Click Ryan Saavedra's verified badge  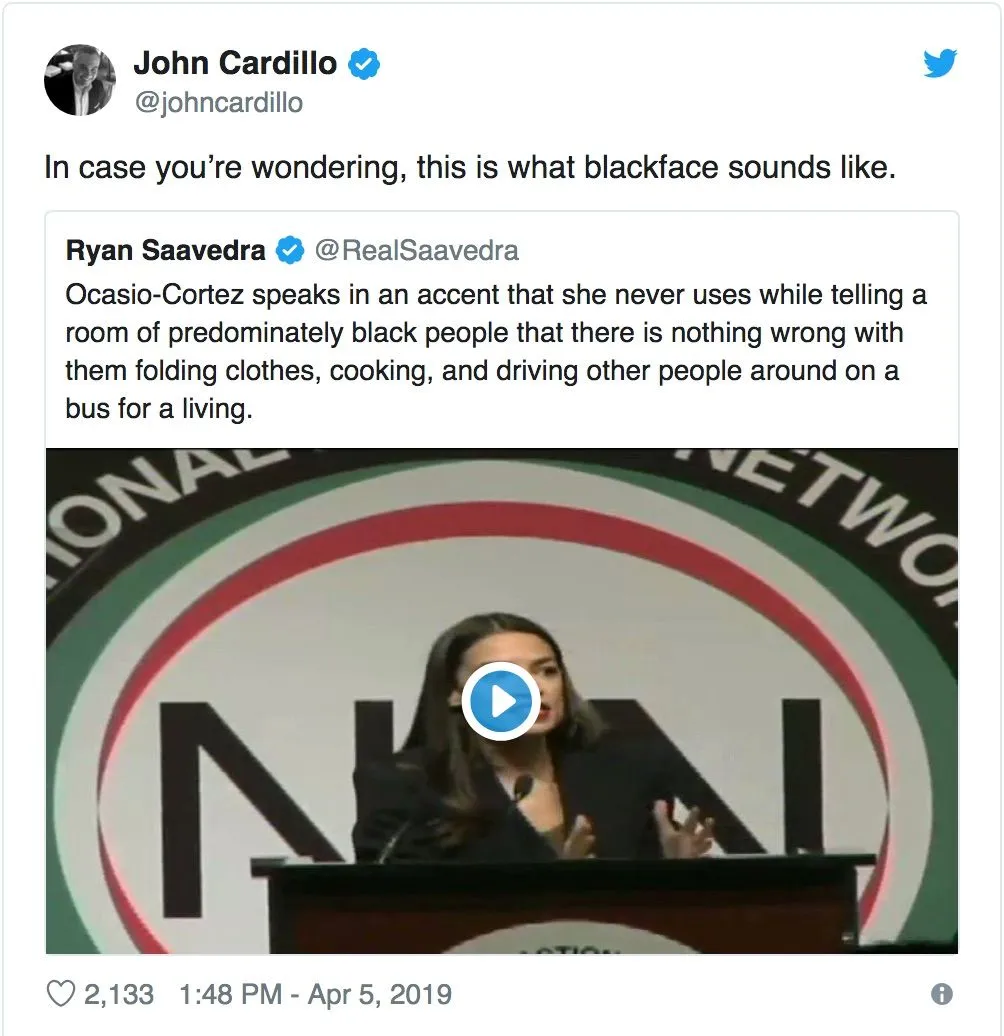click(290, 250)
